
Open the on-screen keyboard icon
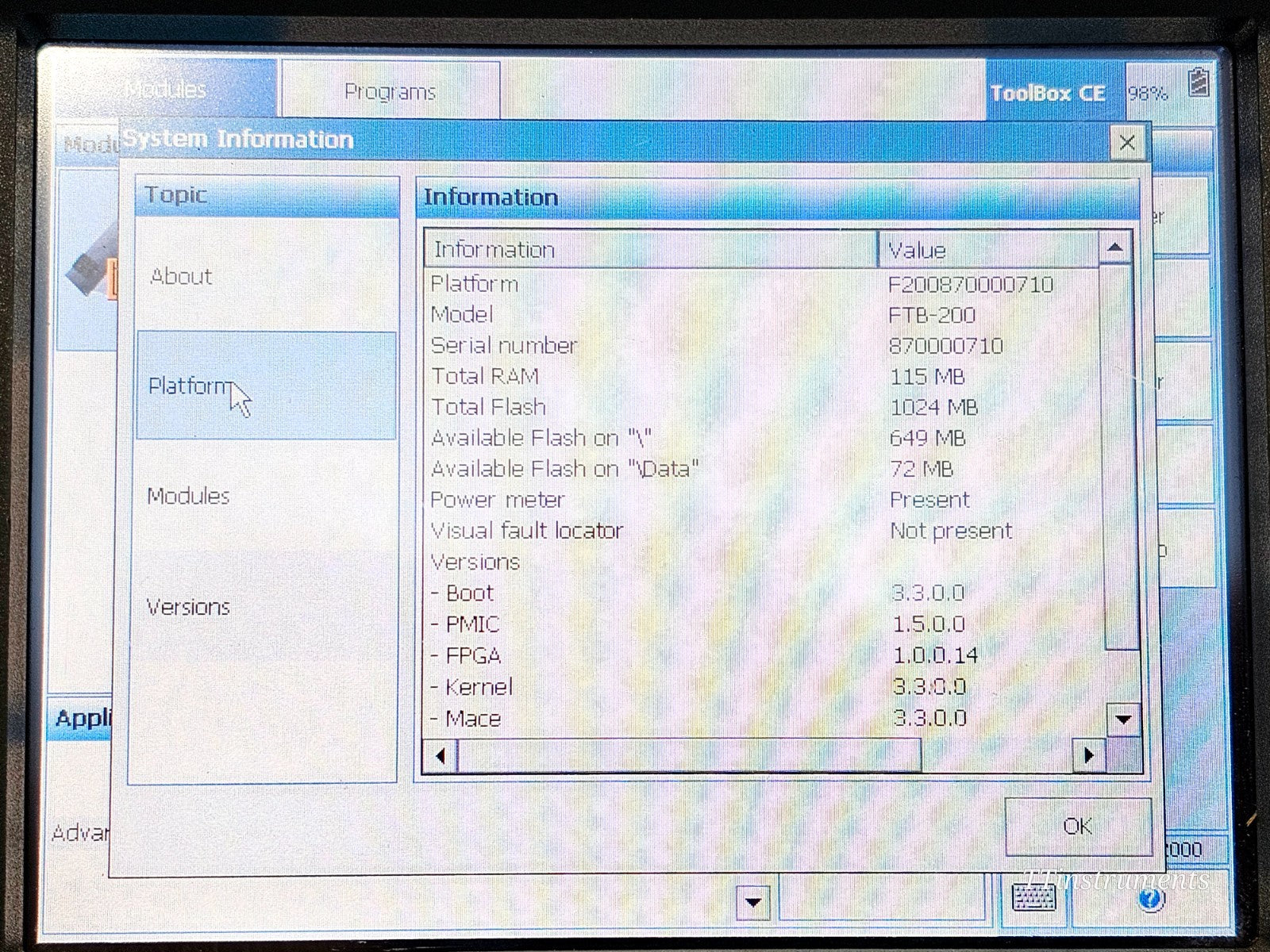pos(1034,897)
